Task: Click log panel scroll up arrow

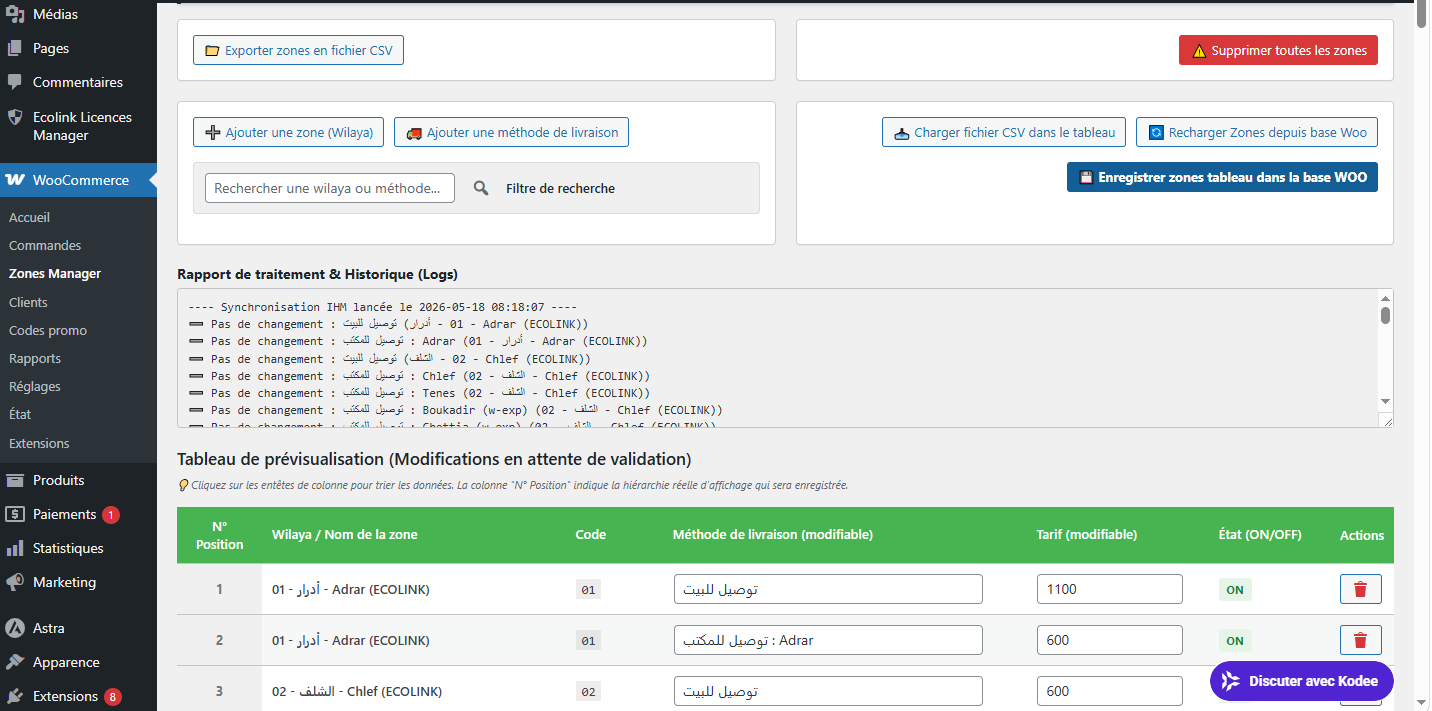Action: click(x=1385, y=298)
